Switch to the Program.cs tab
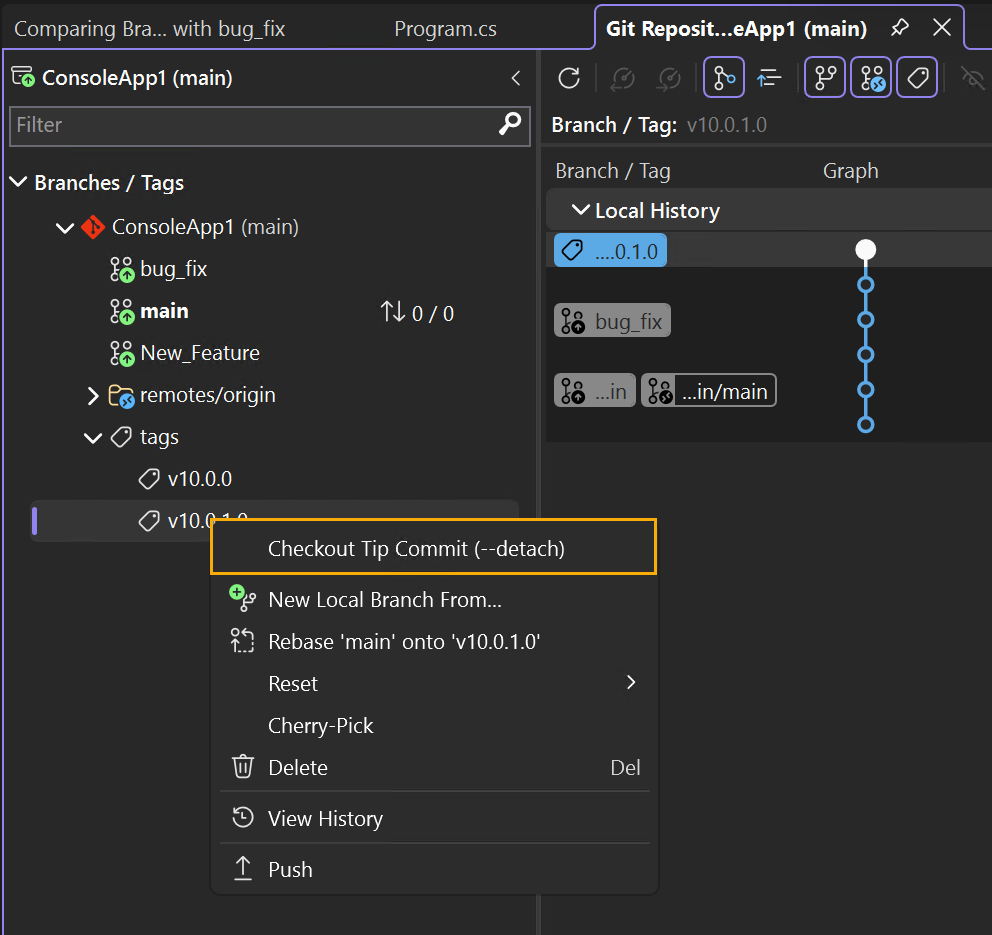This screenshot has width=992, height=935. (445, 28)
